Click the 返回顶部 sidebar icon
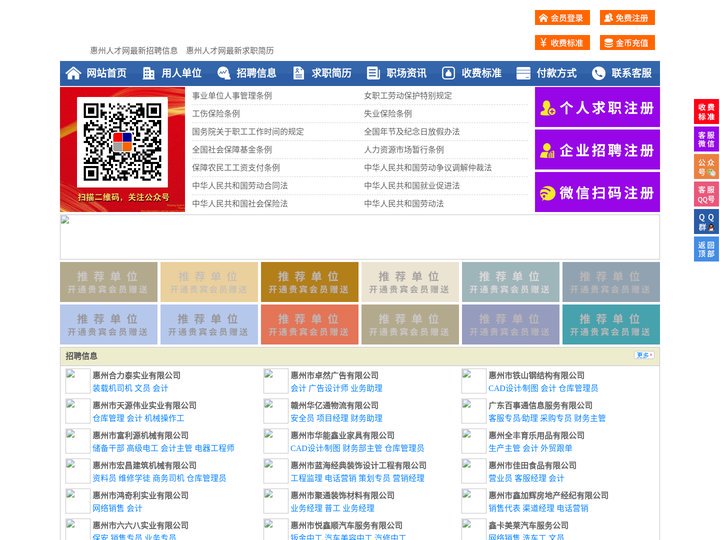Screen dimensions: 720x540 706,249
